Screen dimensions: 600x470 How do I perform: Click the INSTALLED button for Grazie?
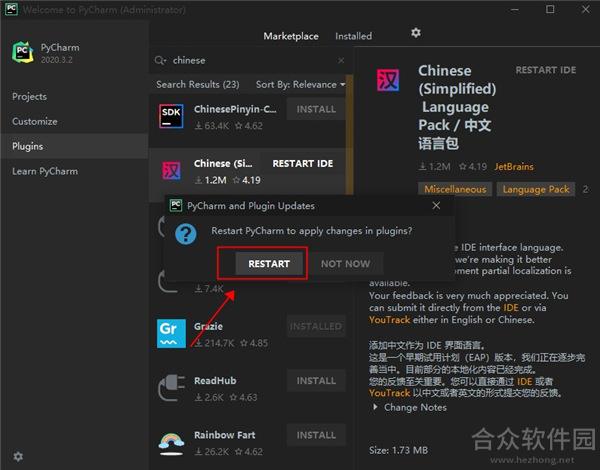click(316, 326)
